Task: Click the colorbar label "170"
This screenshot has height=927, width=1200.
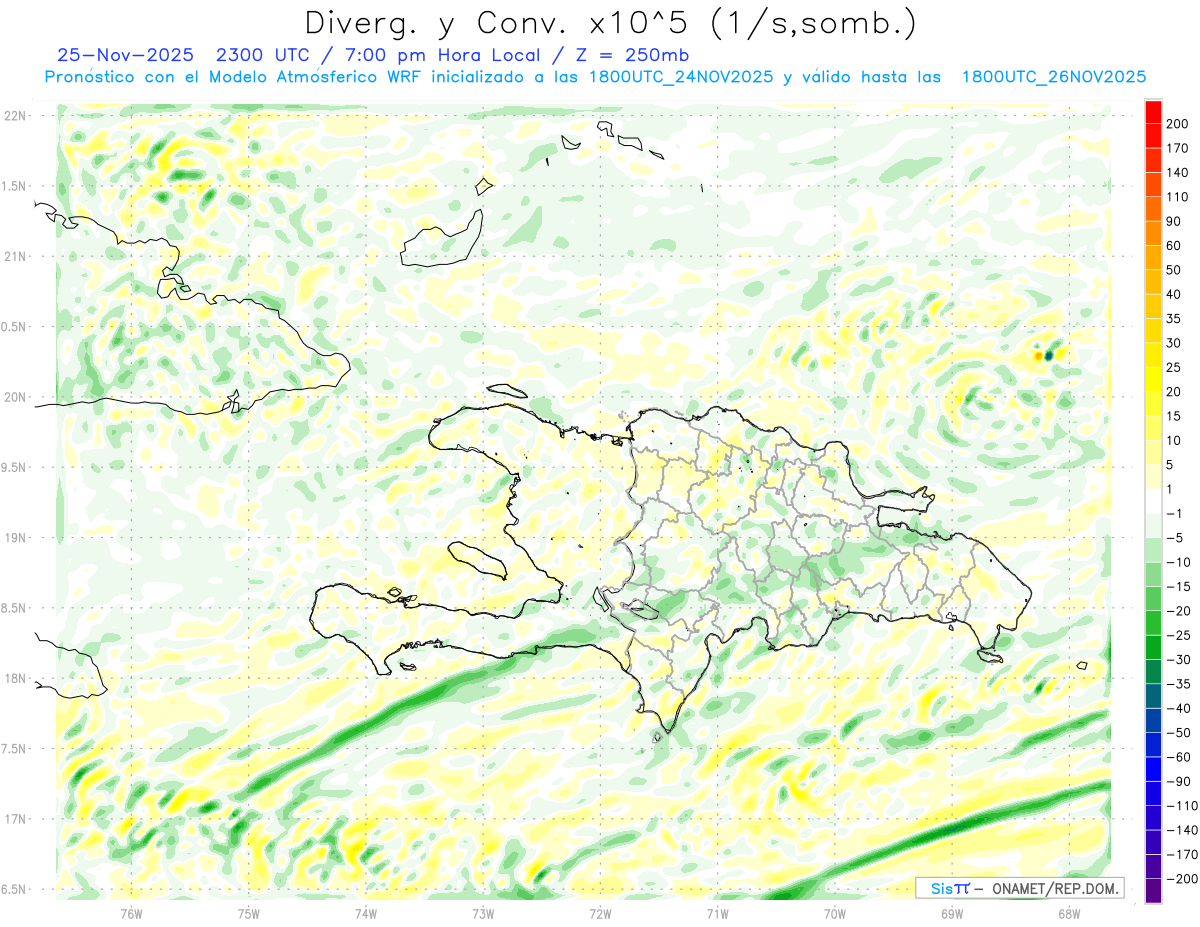Action: 1178,148
